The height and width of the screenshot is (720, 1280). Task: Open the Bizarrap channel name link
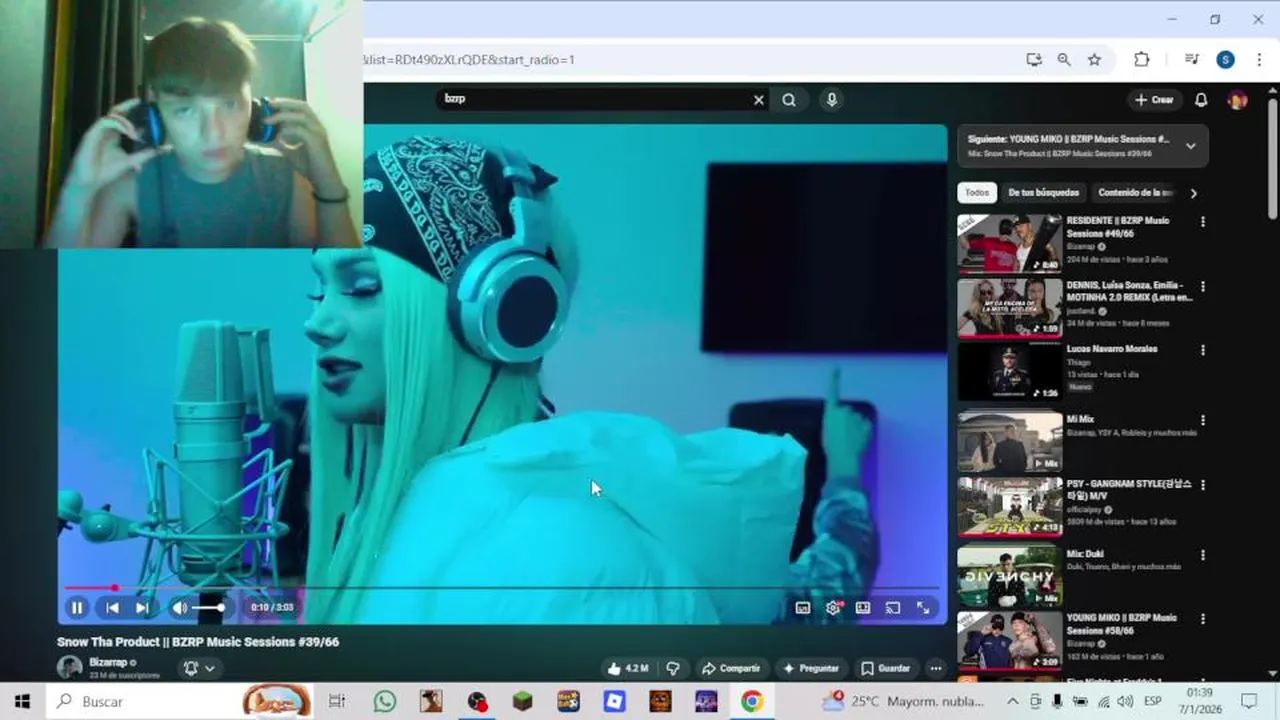109,662
